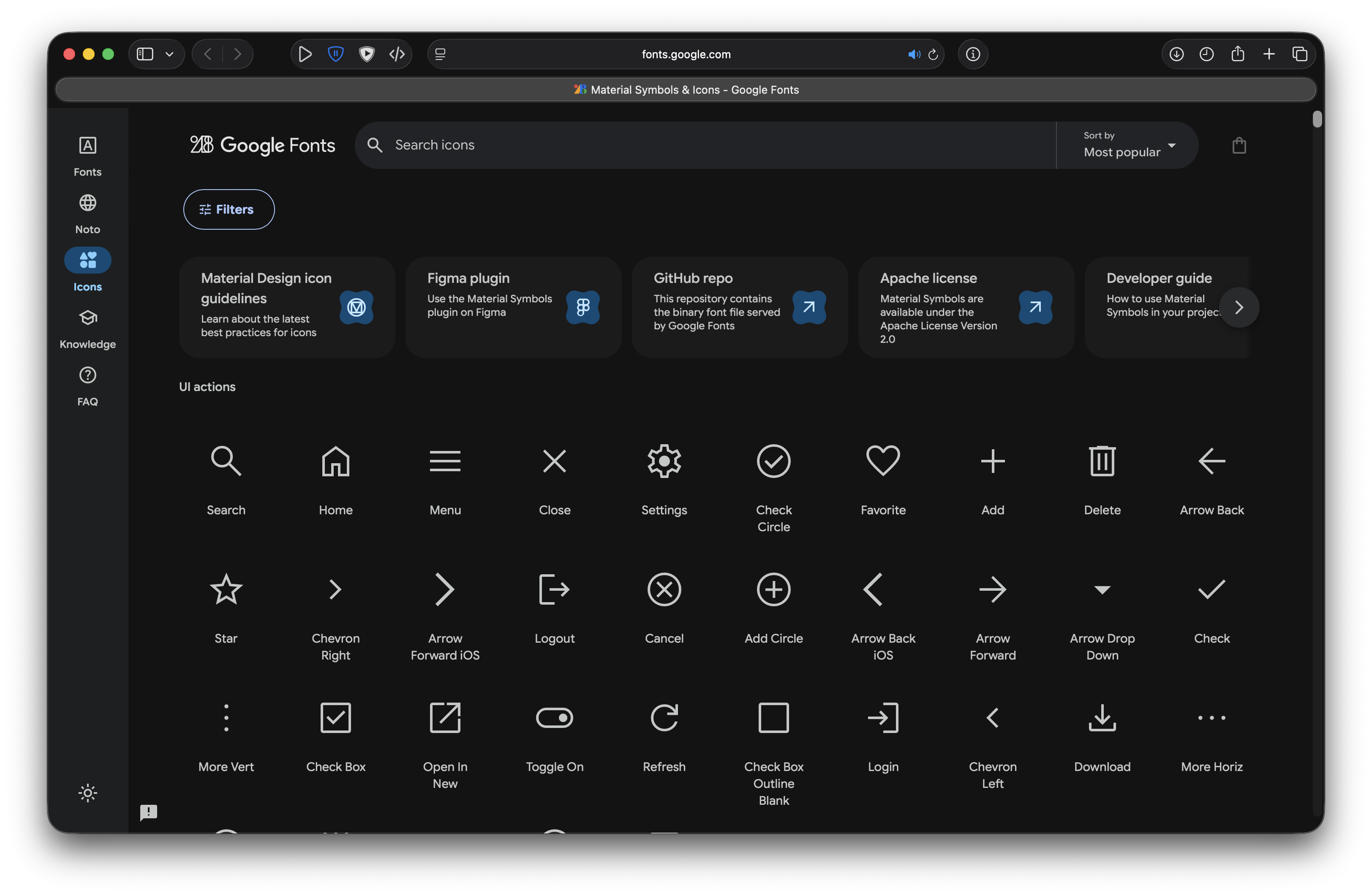This screenshot has height=896, width=1372.
Task: Select the Chevron Left icon tile
Action: pos(993,717)
